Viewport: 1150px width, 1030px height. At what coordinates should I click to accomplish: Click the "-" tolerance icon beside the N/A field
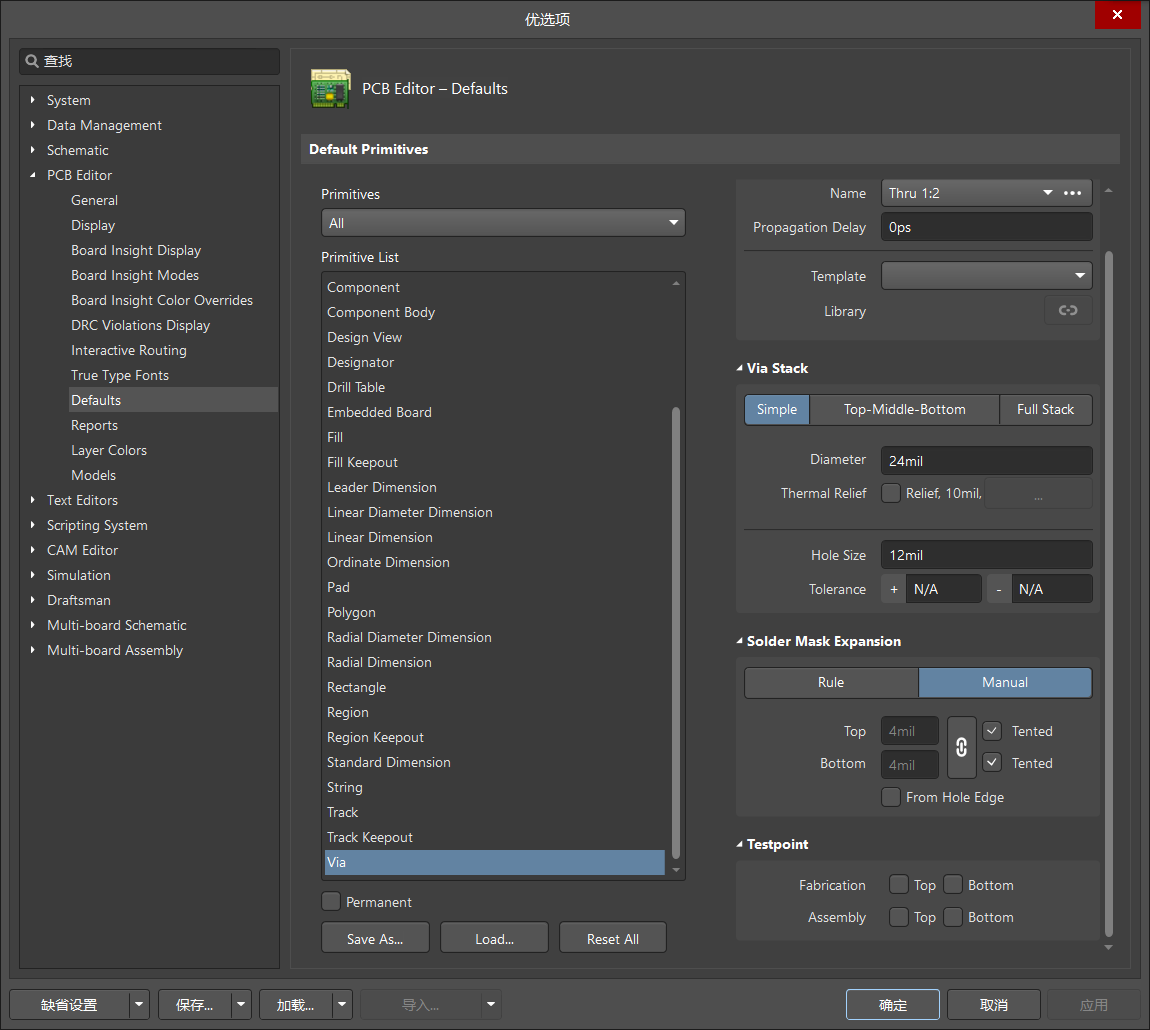pyautogui.click(x=998, y=588)
